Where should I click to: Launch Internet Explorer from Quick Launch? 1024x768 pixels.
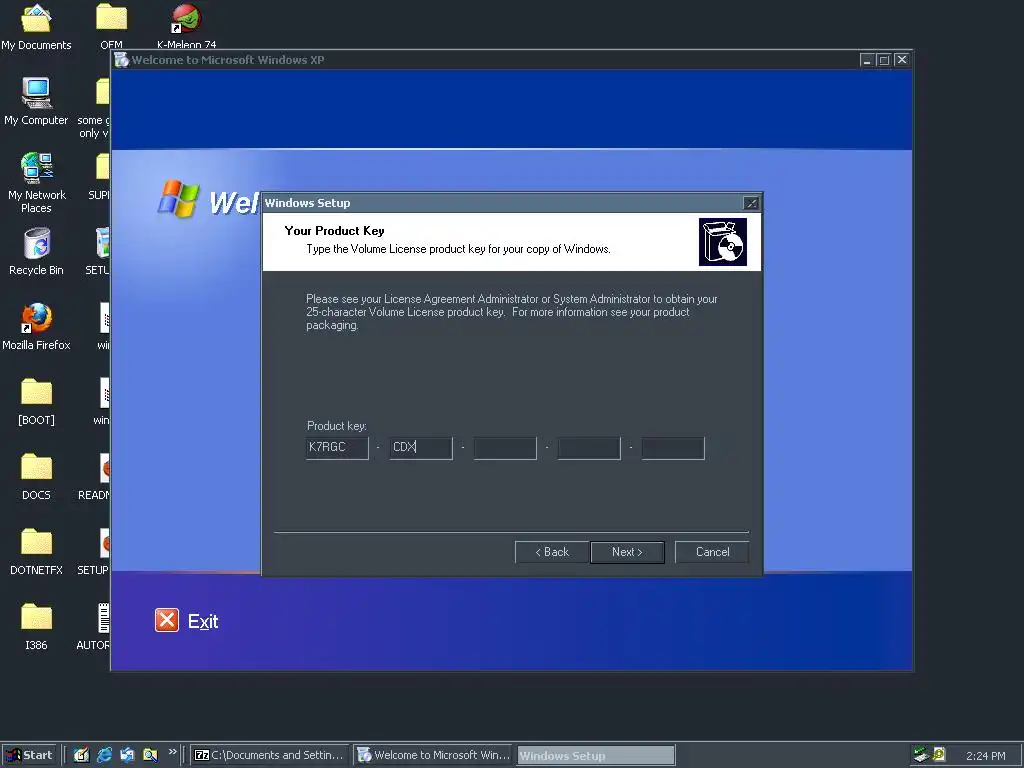click(x=104, y=755)
